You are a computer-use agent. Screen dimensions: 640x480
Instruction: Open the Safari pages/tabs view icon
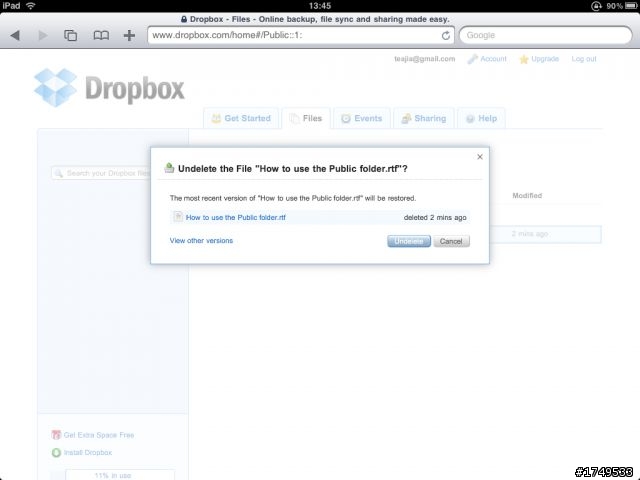(70, 36)
